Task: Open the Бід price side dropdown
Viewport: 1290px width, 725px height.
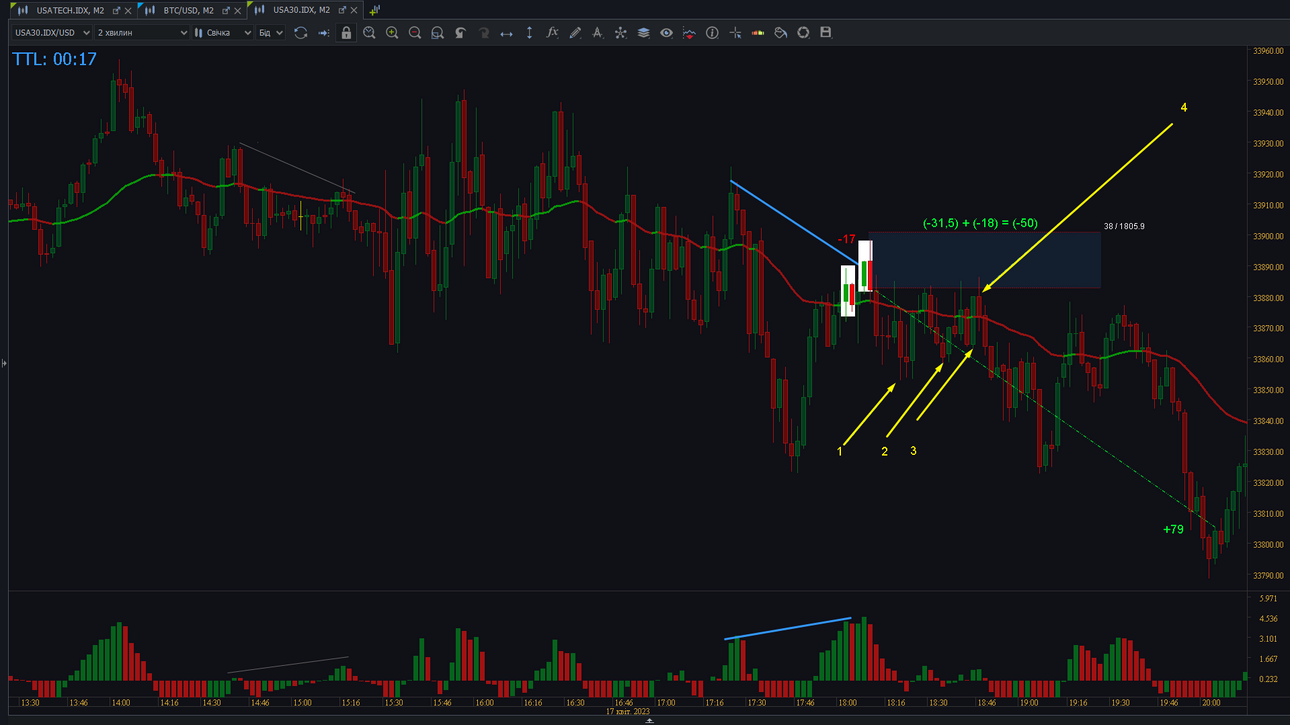Action: click(x=271, y=33)
